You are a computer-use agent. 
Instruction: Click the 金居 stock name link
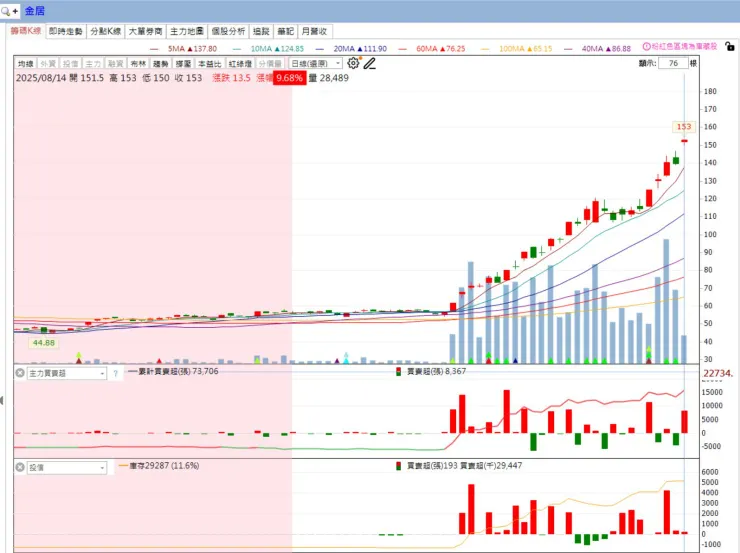coord(34,11)
